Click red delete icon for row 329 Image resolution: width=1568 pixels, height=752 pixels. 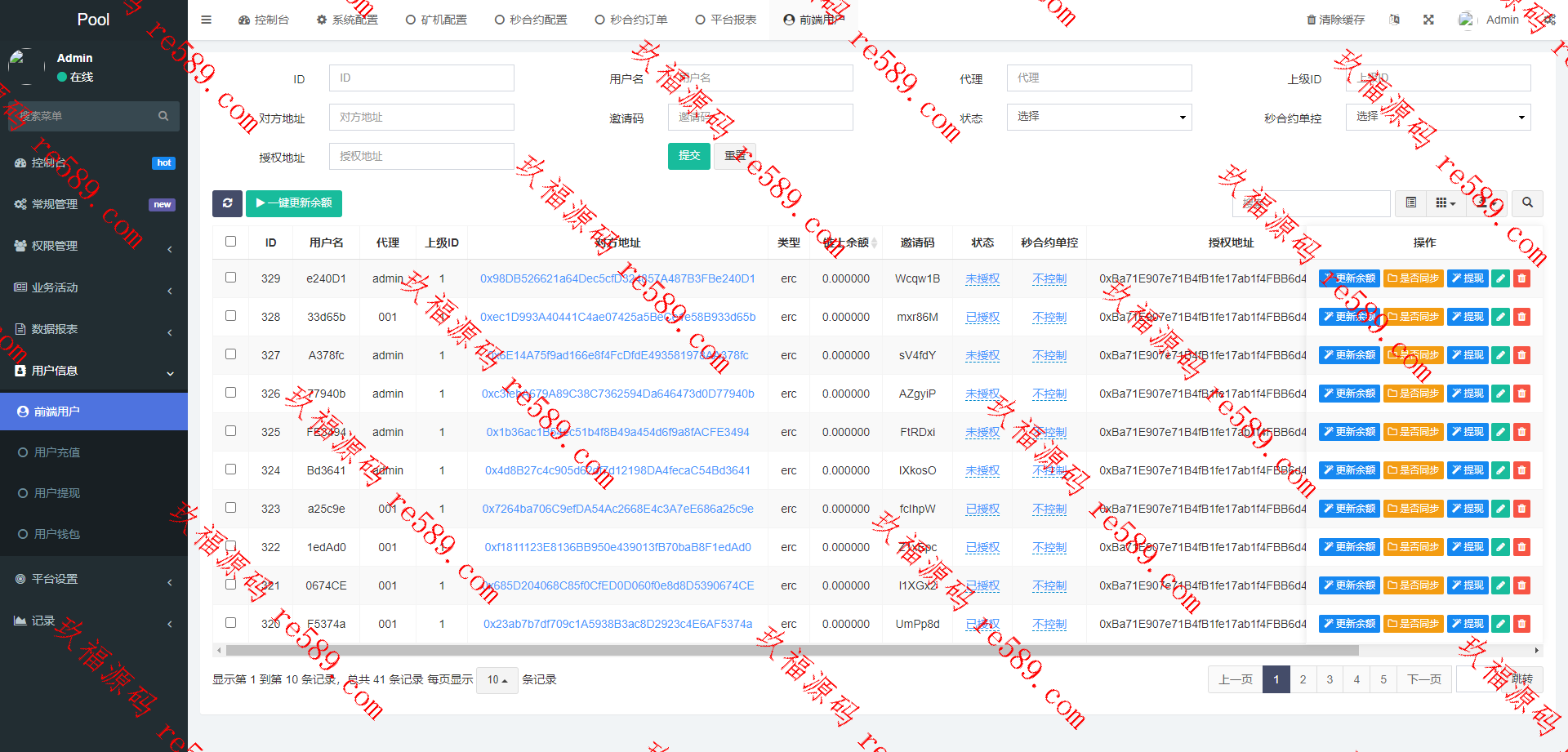click(1521, 278)
